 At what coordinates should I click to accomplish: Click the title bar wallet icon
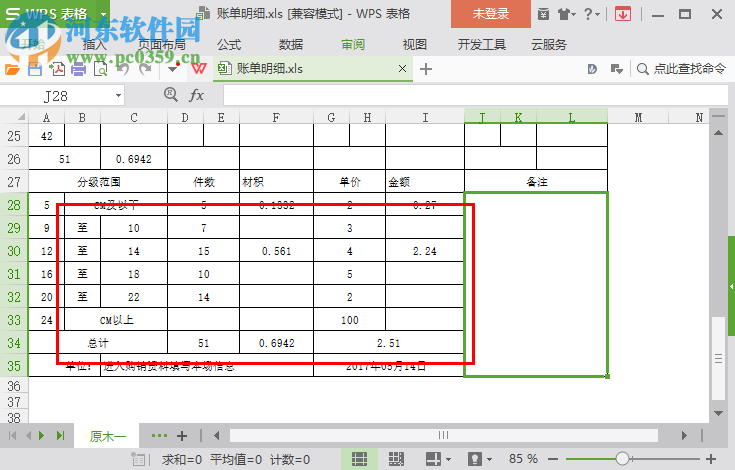(543, 15)
